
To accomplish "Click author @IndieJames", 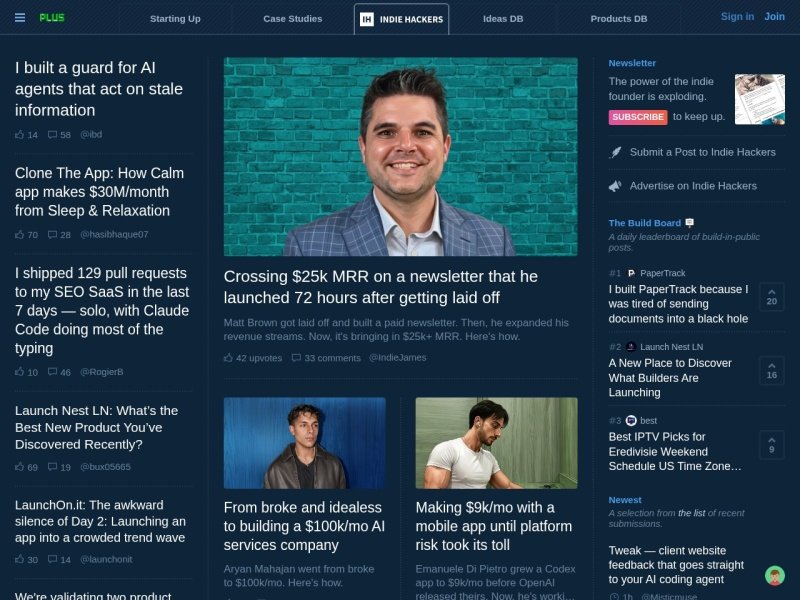I will click(397, 358).
